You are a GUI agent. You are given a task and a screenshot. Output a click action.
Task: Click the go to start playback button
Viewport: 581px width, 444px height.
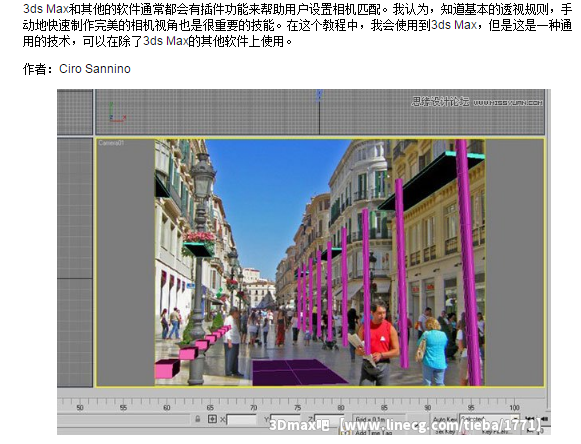pos(530,419)
